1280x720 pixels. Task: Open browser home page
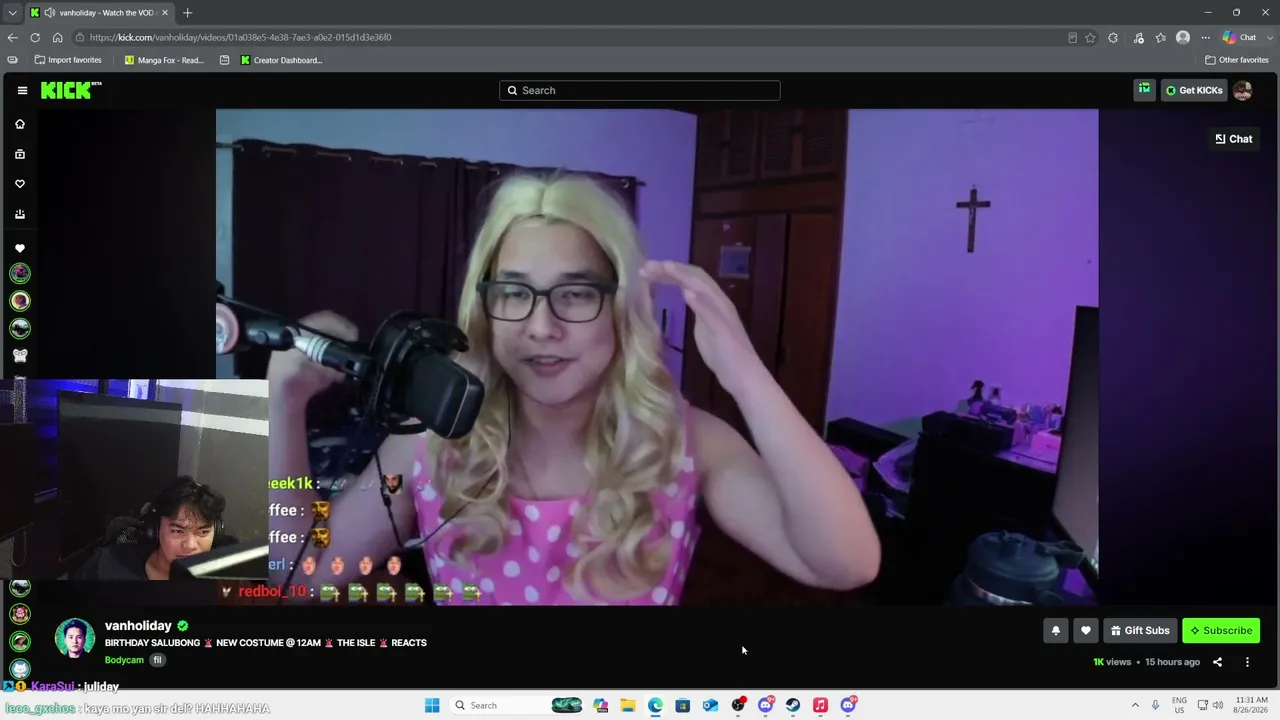pos(57,37)
